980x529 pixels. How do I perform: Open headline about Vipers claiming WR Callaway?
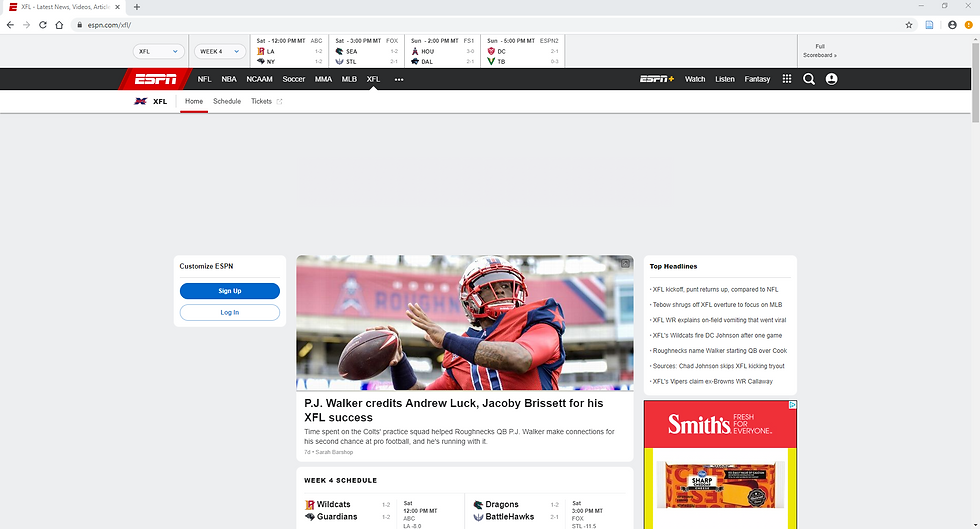pos(712,381)
